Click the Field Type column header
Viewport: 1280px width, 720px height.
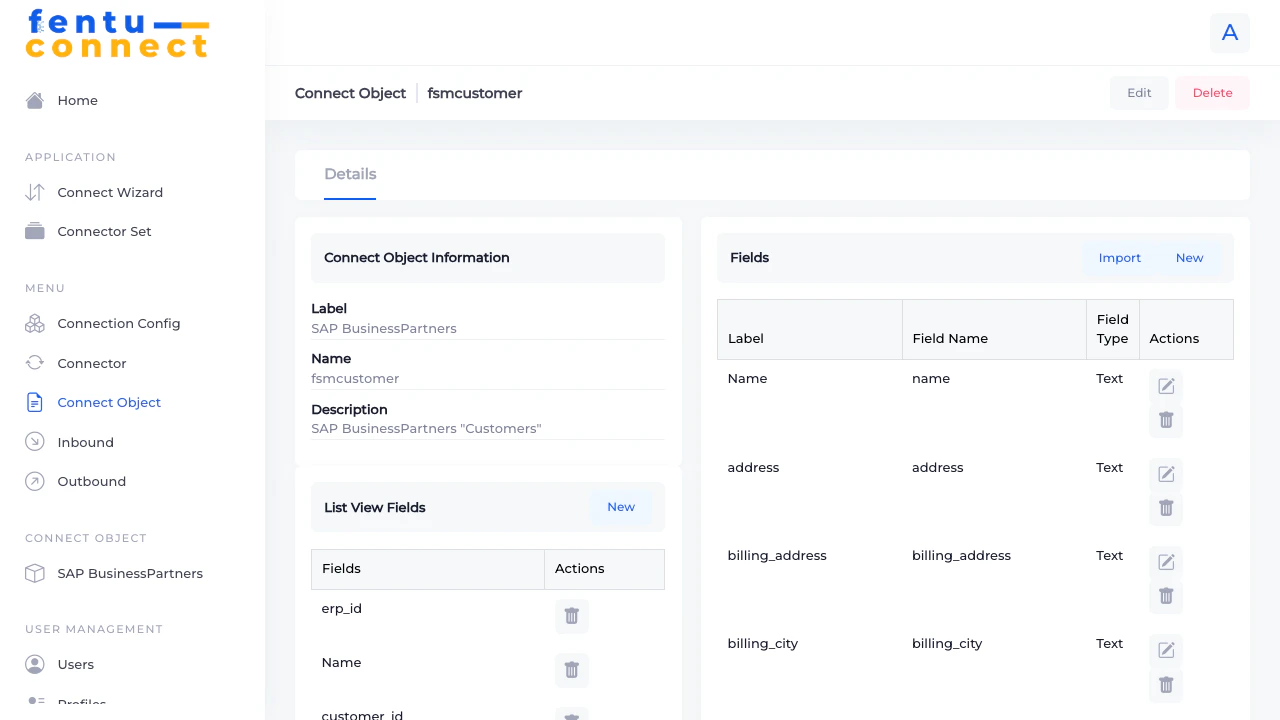tap(1112, 329)
